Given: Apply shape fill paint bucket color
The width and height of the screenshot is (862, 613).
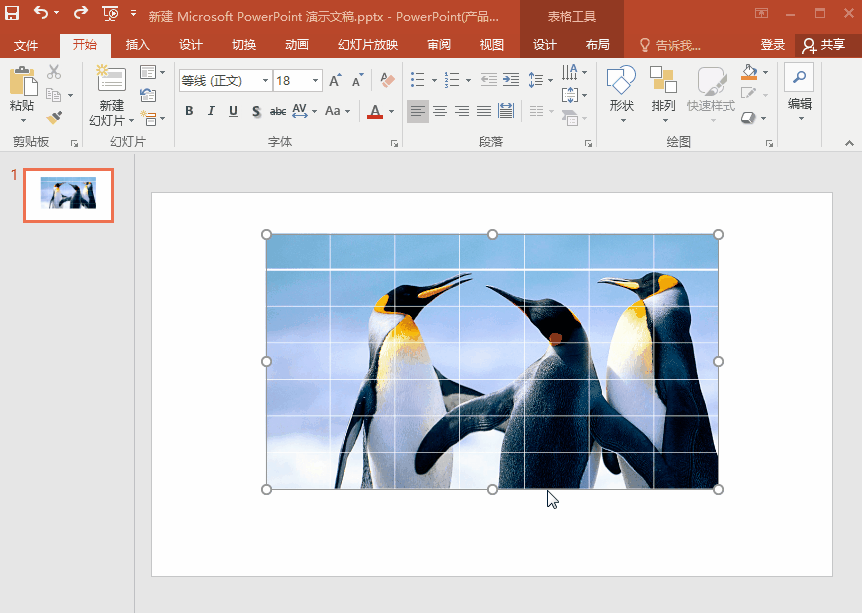Looking at the screenshot, I should 749,72.
